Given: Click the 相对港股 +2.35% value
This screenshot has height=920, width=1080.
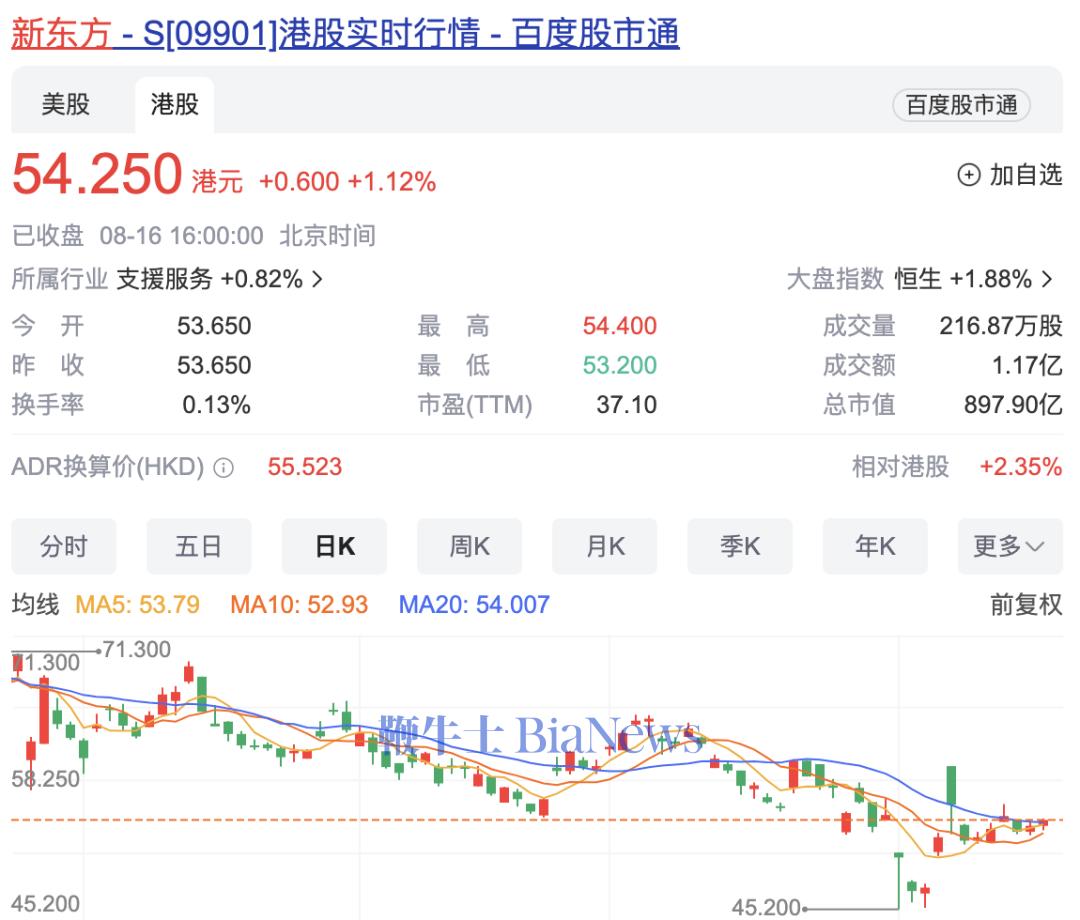Looking at the screenshot, I should (1021, 467).
